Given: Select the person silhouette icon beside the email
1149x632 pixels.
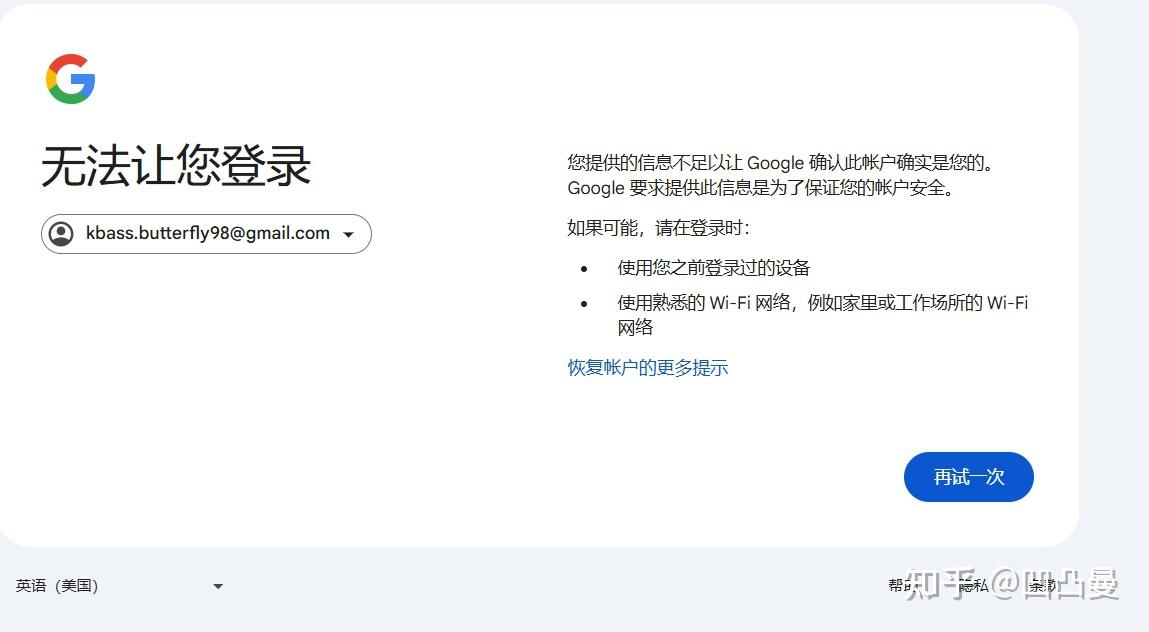Looking at the screenshot, I should (x=61, y=233).
